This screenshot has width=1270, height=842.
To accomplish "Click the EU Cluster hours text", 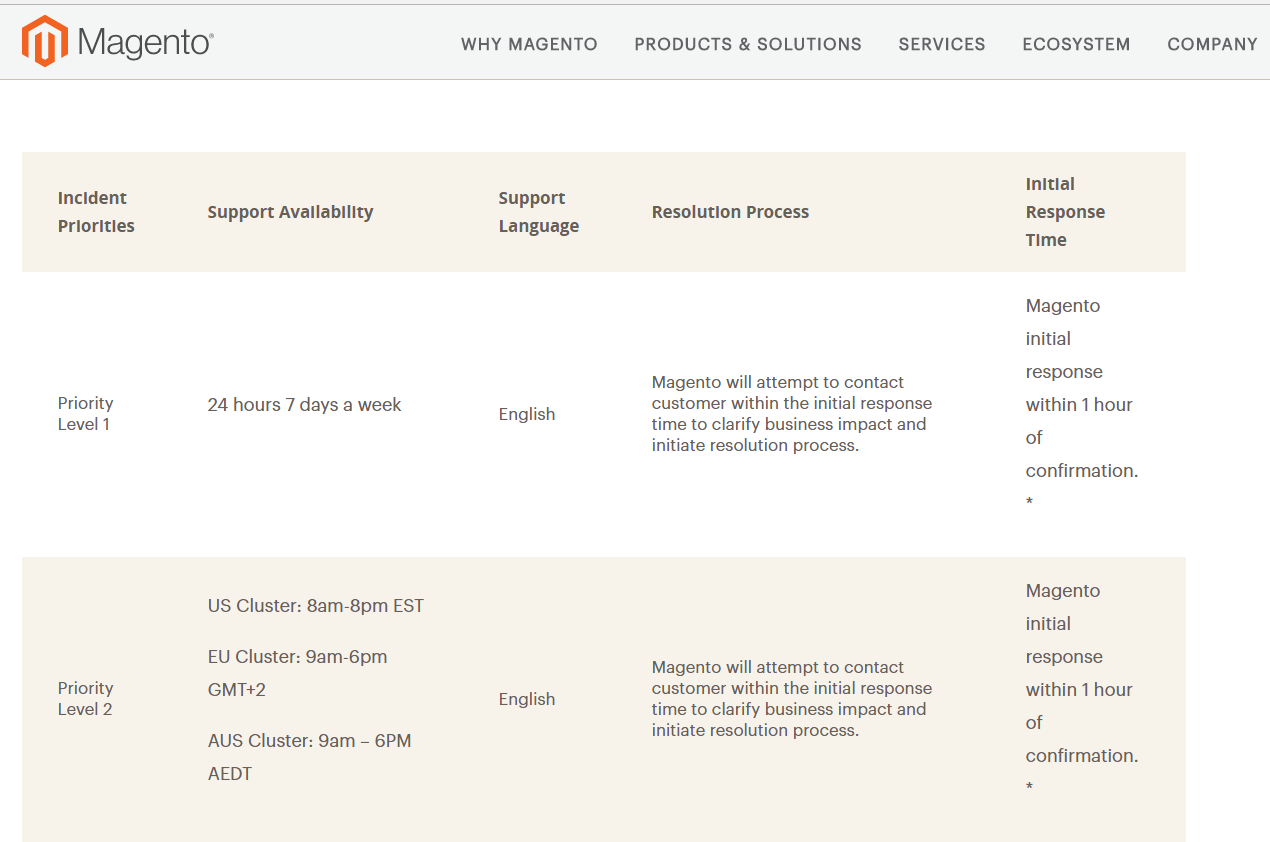I will [297, 672].
